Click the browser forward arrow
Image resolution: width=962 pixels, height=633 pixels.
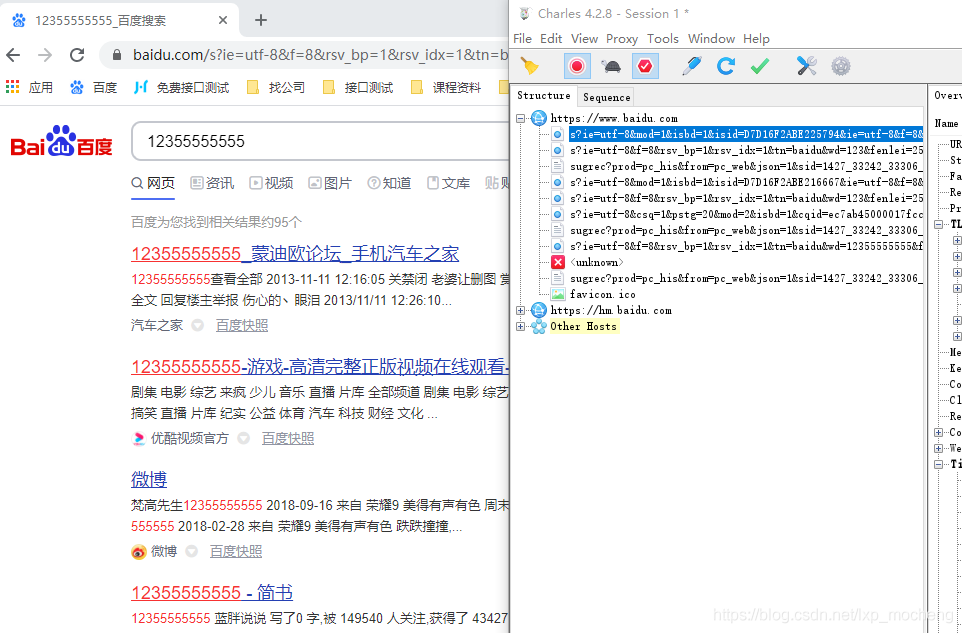point(45,55)
